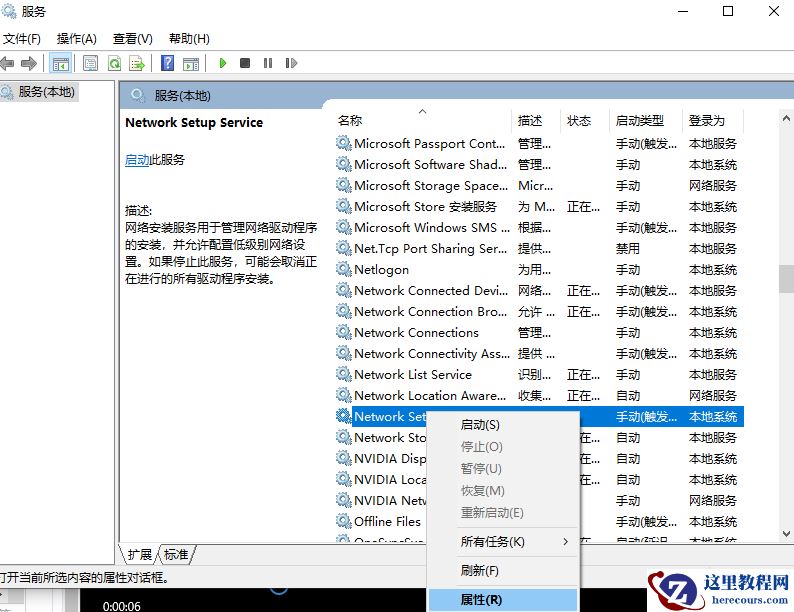Click the Services title bar gear icon
794x612 pixels.
click(x=9, y=11)
